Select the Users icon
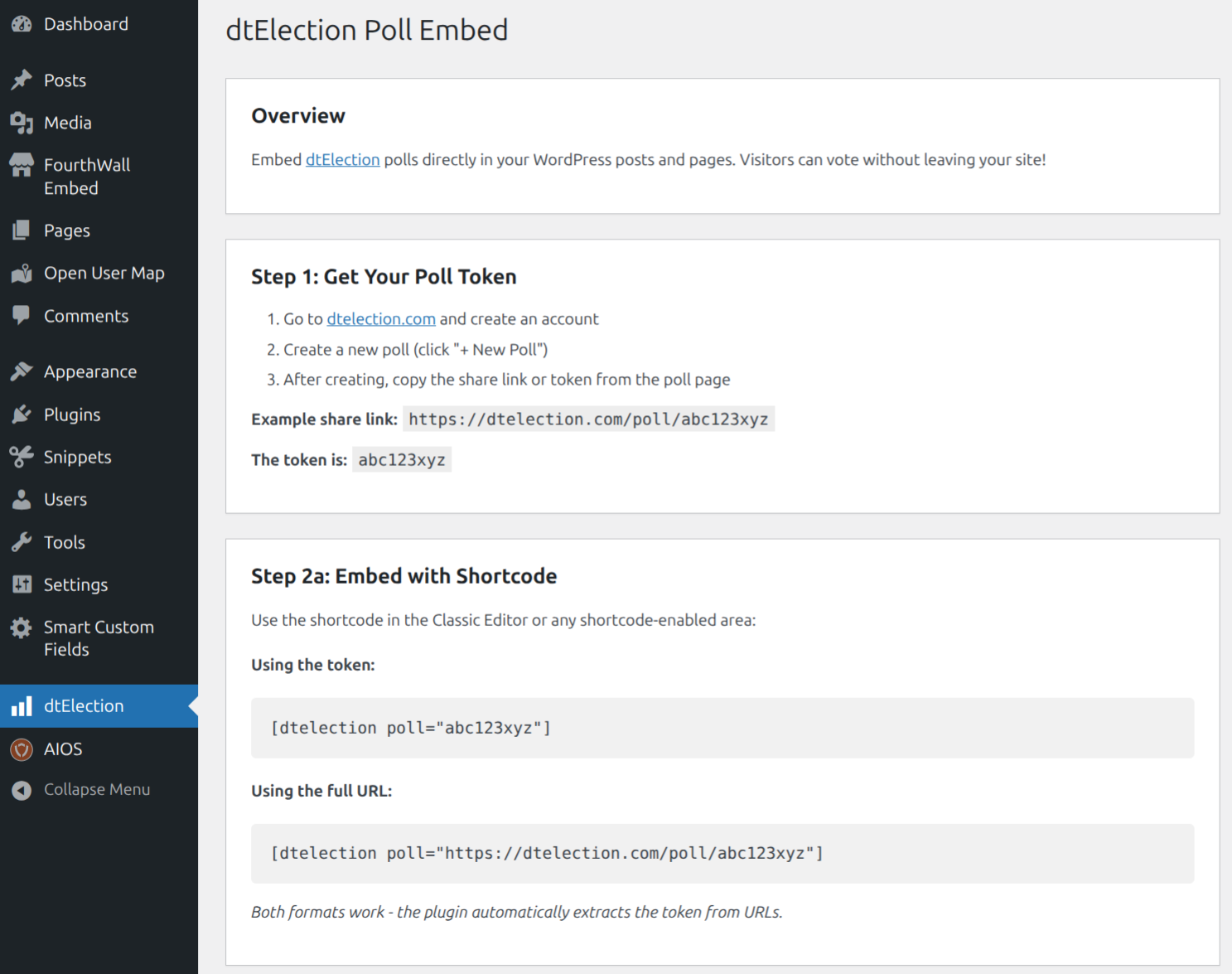Screen dimensions: 1232x974 [22, 499]
